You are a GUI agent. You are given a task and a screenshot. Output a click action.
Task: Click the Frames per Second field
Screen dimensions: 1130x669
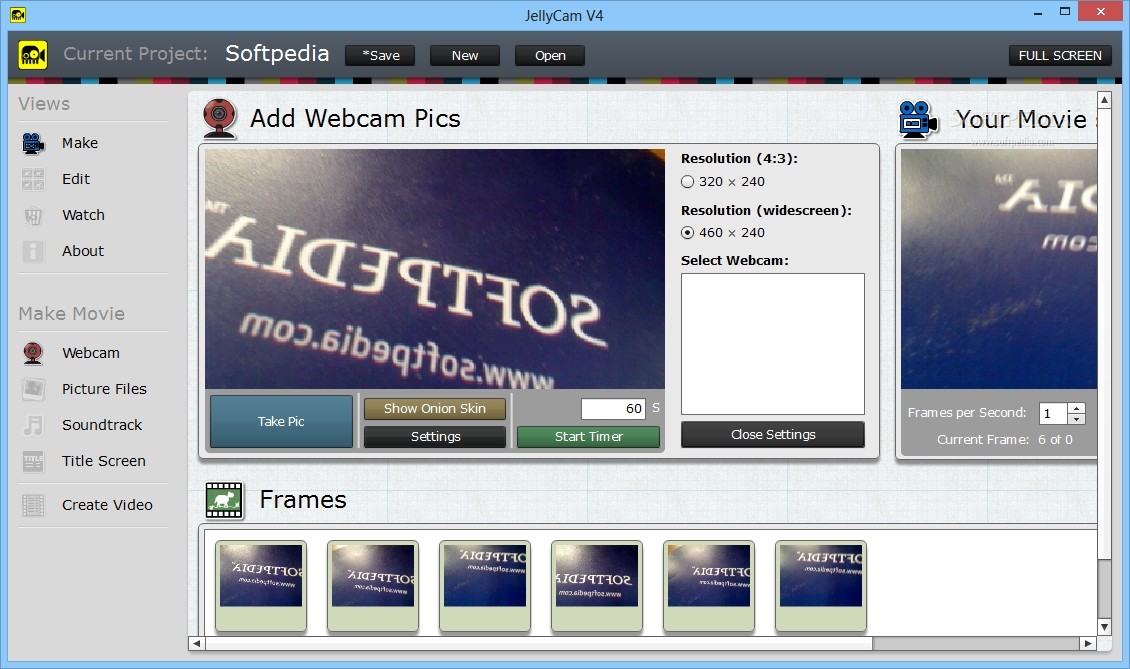coord(1053,413)
